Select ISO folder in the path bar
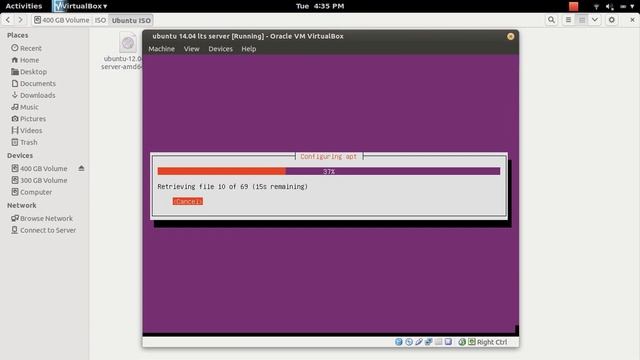Screen dimensions: 640x360 pyautogui.click(x=100, y=20)
